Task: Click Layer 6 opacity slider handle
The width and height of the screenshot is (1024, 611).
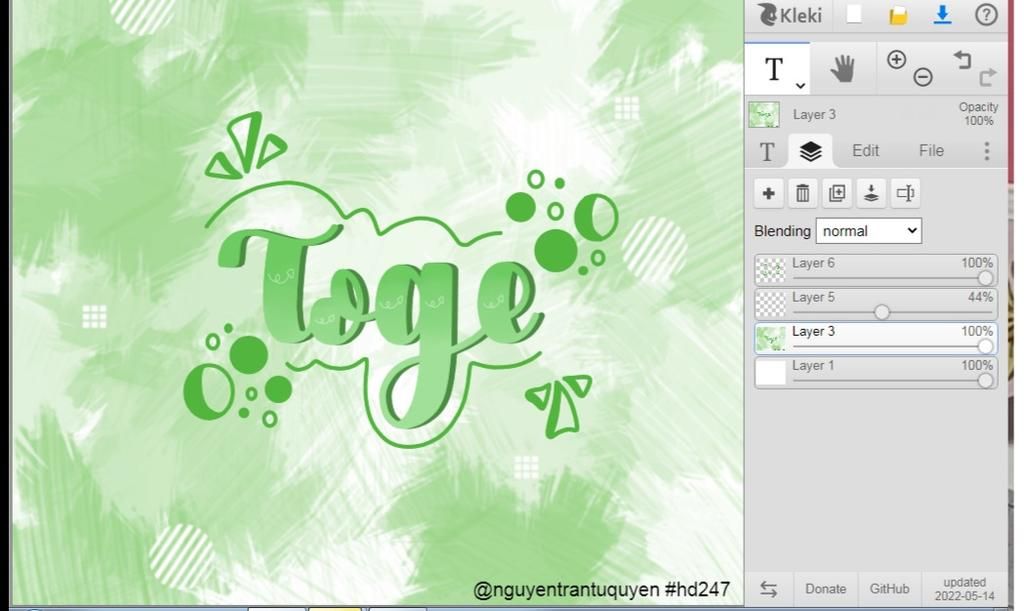Action: tap(985, 278)
